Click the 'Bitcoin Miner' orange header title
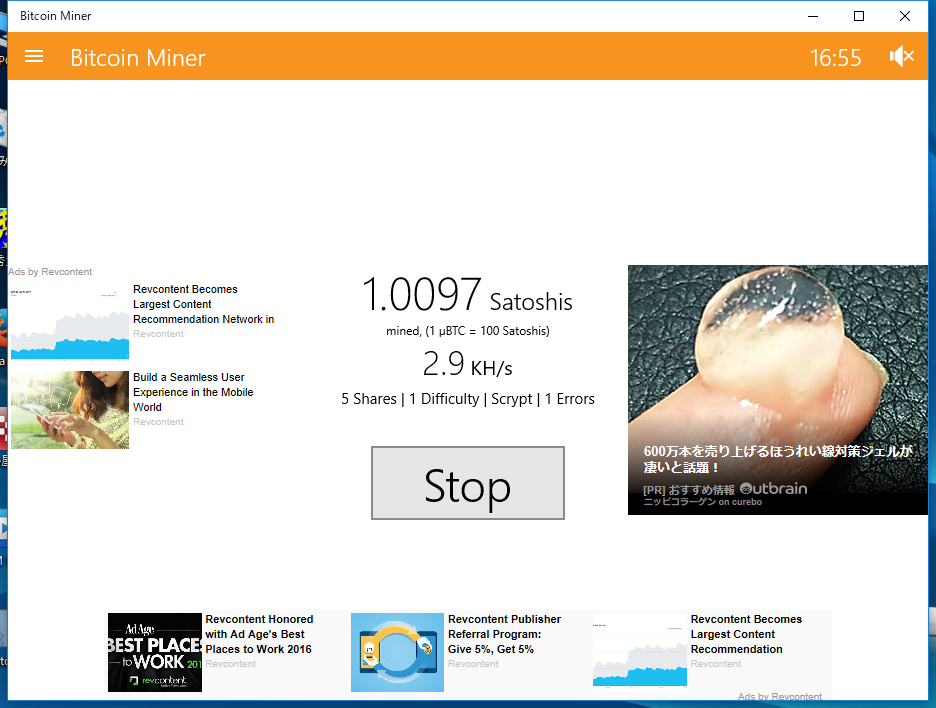The image size is (936, 708). [x=138, y=58]
